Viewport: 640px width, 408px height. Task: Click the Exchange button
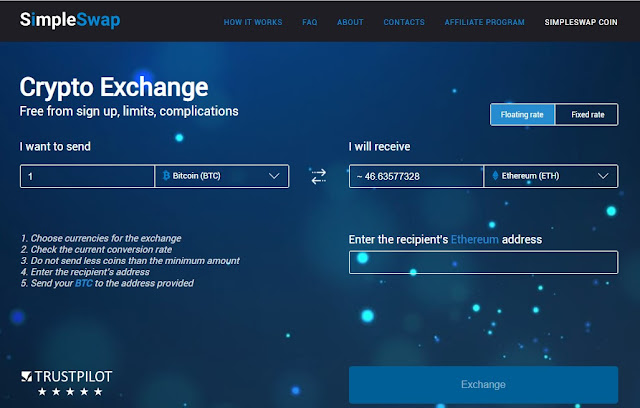point(483,385)
